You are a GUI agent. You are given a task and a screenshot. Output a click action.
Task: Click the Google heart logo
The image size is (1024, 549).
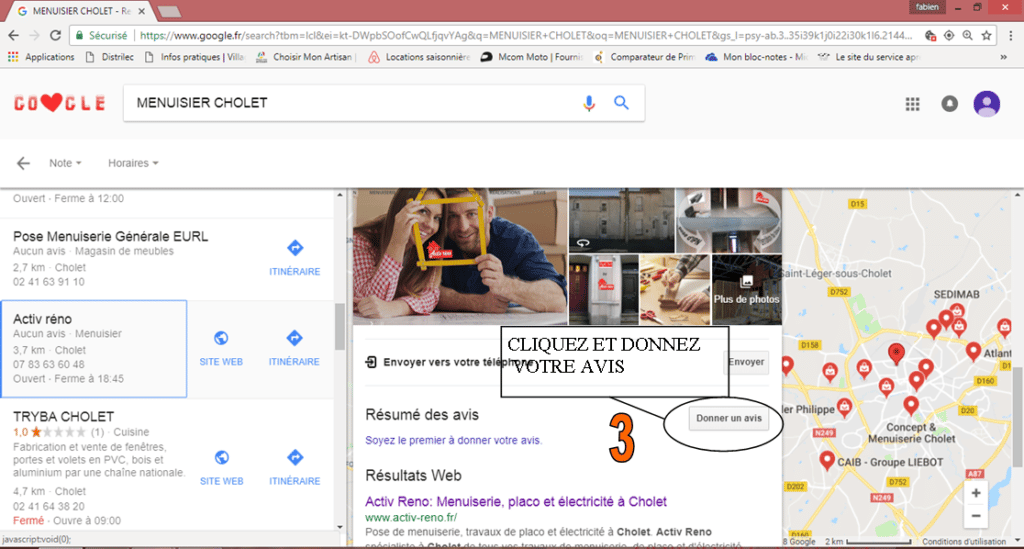(x=59, y=103)
